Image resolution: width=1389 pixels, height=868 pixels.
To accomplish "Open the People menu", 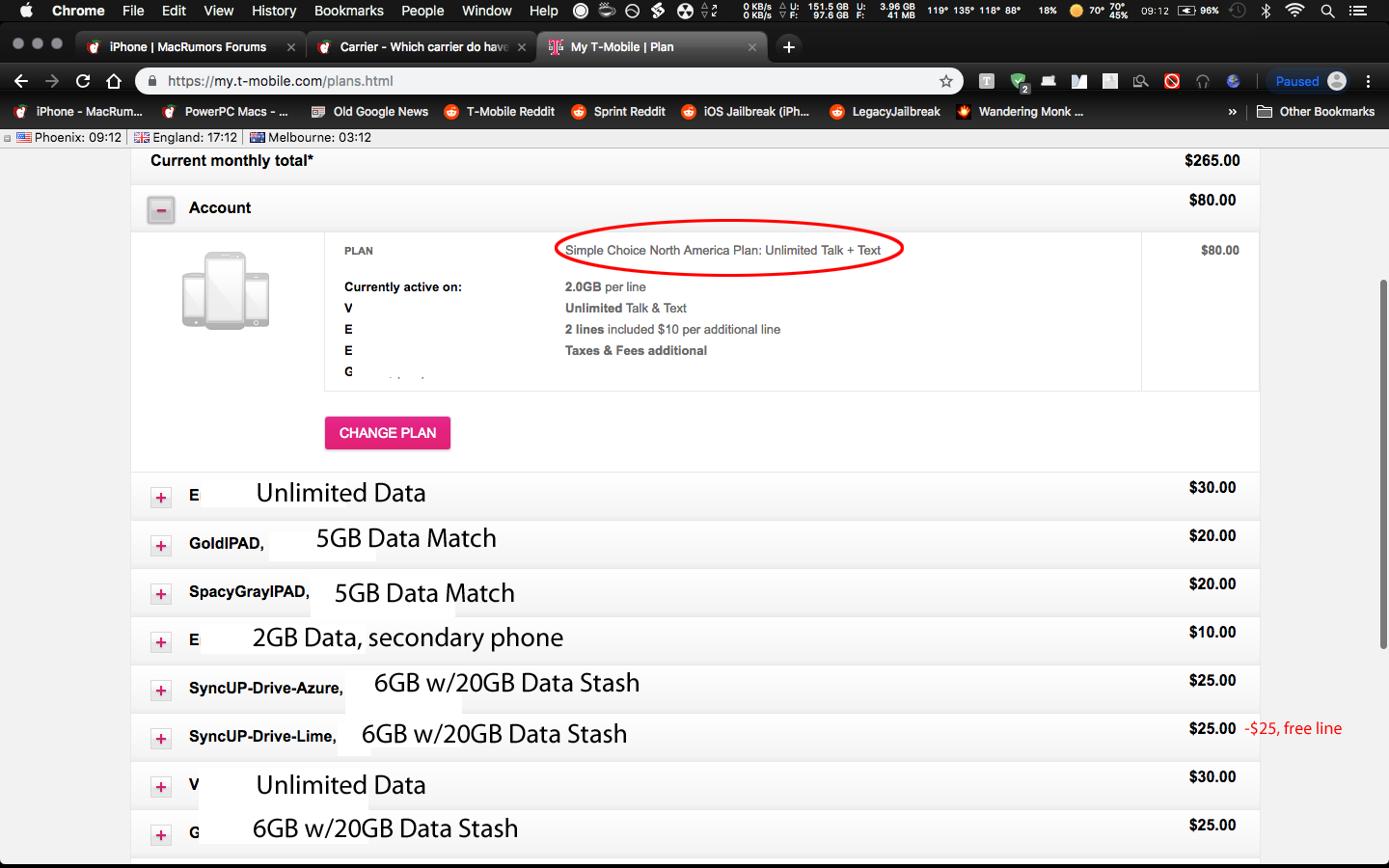I will 422,11.
